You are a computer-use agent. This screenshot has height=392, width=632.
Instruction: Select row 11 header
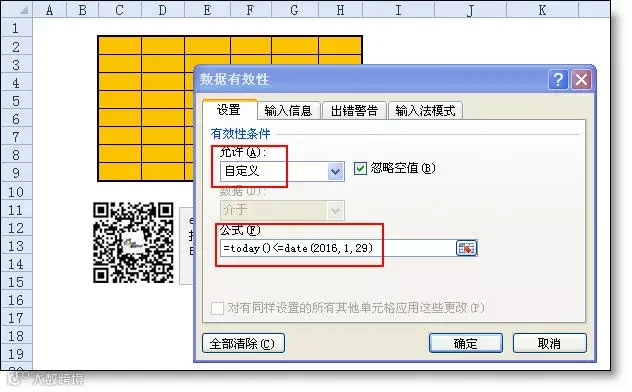[x=16, y=210]
